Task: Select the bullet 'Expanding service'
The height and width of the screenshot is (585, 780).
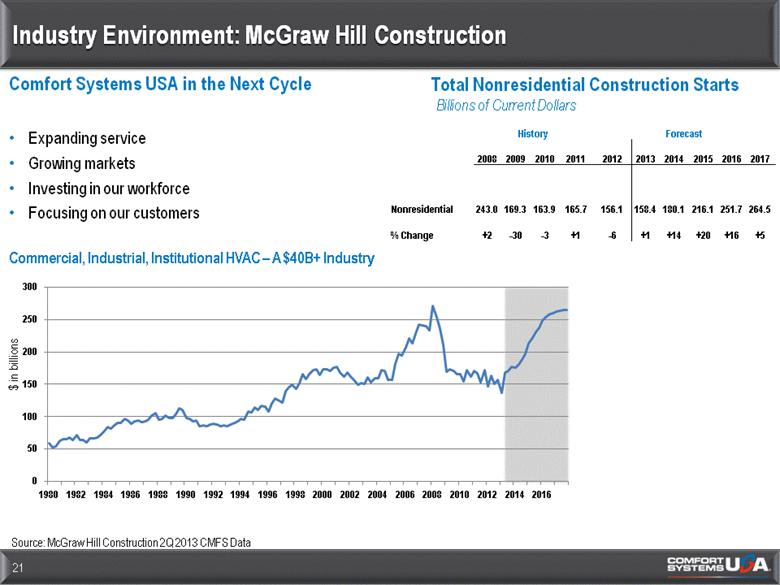Action: [87, 138]
